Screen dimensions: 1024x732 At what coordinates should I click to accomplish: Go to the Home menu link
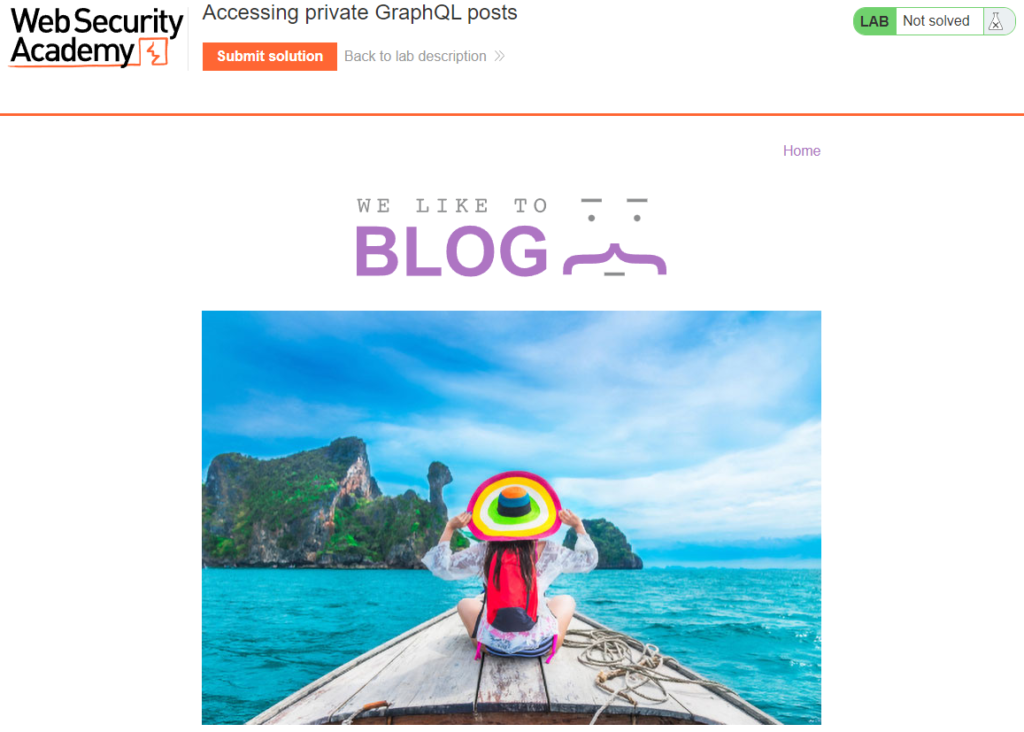(x=801, y=151)
